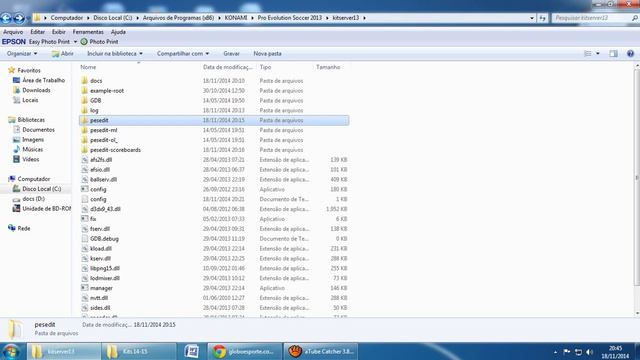Select the pesedit-scoreboards folder
Viewport: 640px width, 360px height.
coord(115,150)
